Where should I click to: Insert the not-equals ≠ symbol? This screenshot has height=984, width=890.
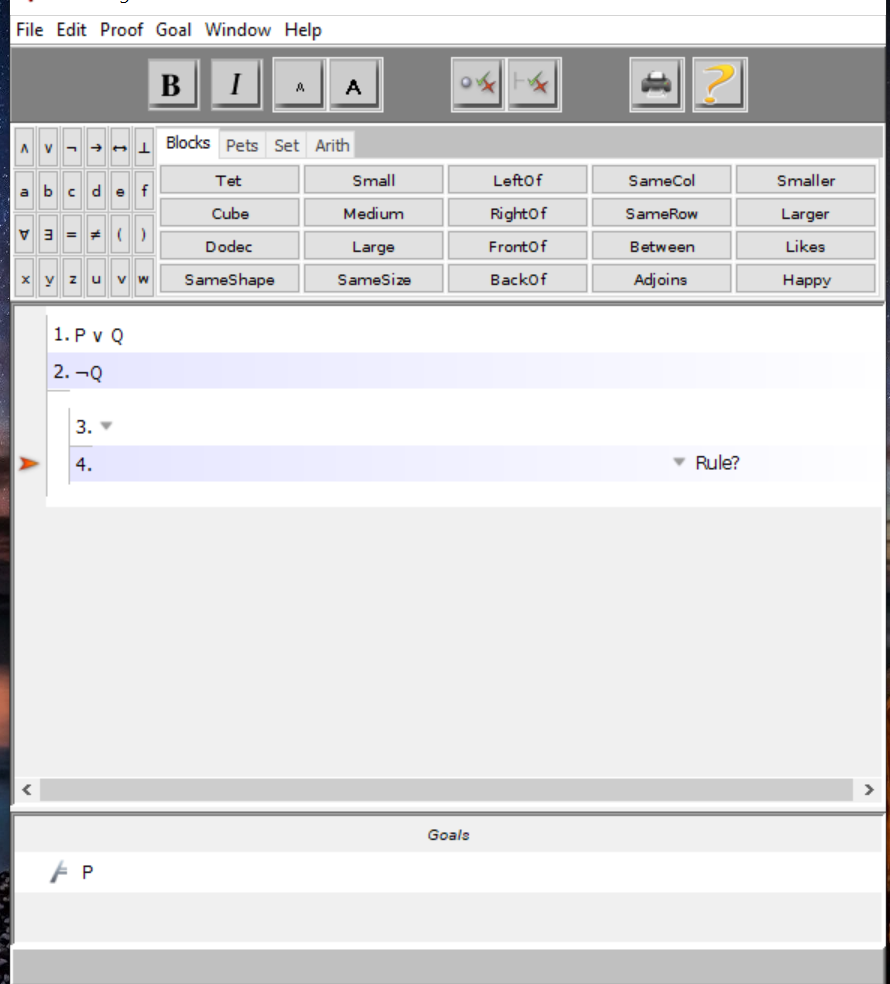96,234
